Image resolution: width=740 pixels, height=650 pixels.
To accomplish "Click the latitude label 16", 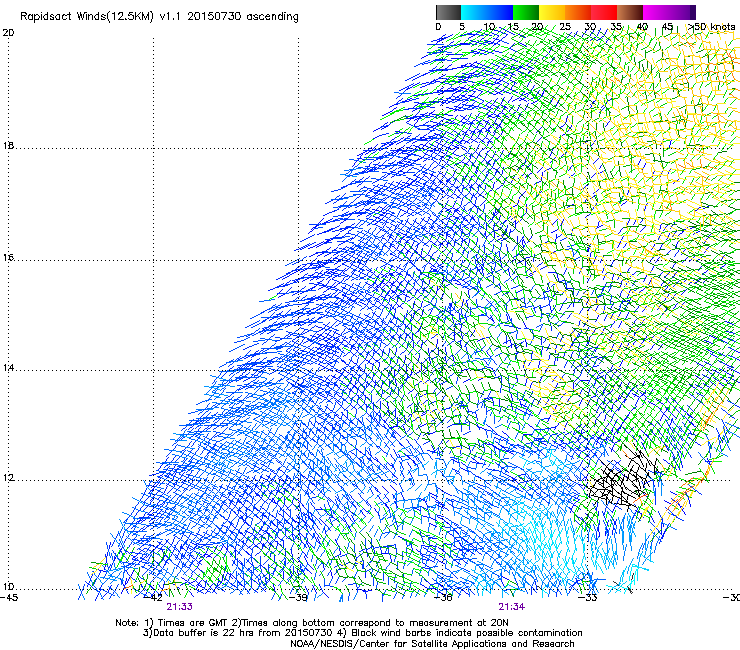I will [8, 258].
